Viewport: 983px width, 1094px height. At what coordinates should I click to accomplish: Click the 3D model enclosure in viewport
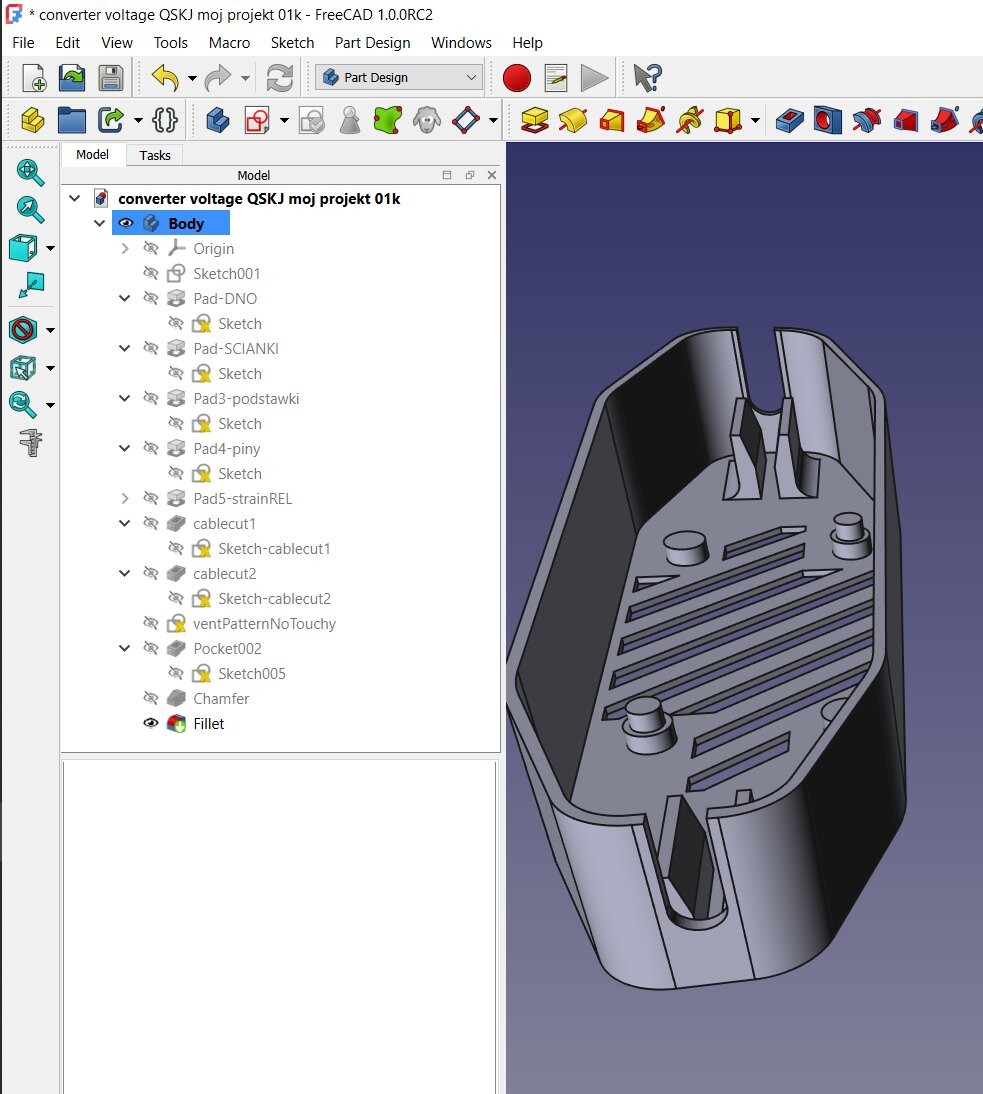coord(708,656)
